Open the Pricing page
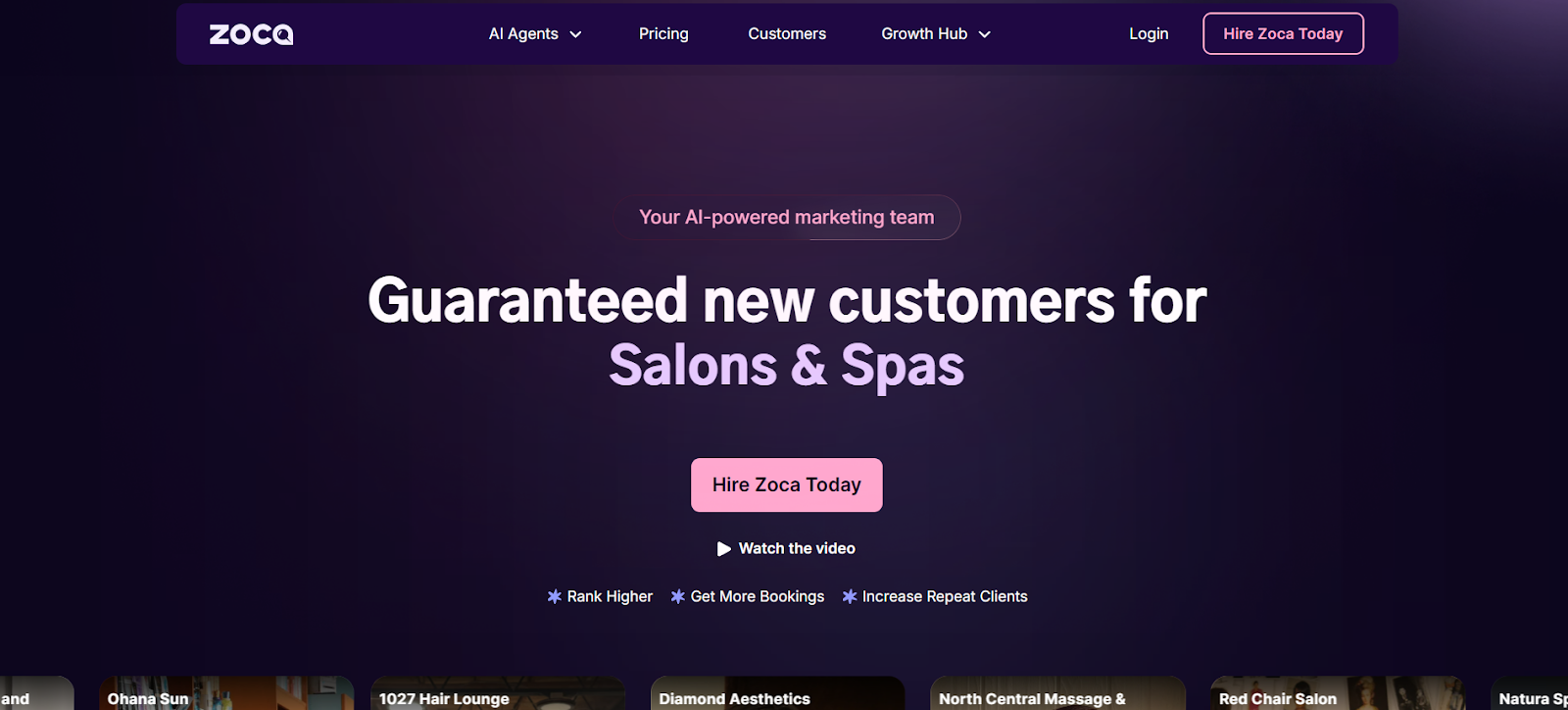This screenshot has width=1568, height=710. (663, 33)
